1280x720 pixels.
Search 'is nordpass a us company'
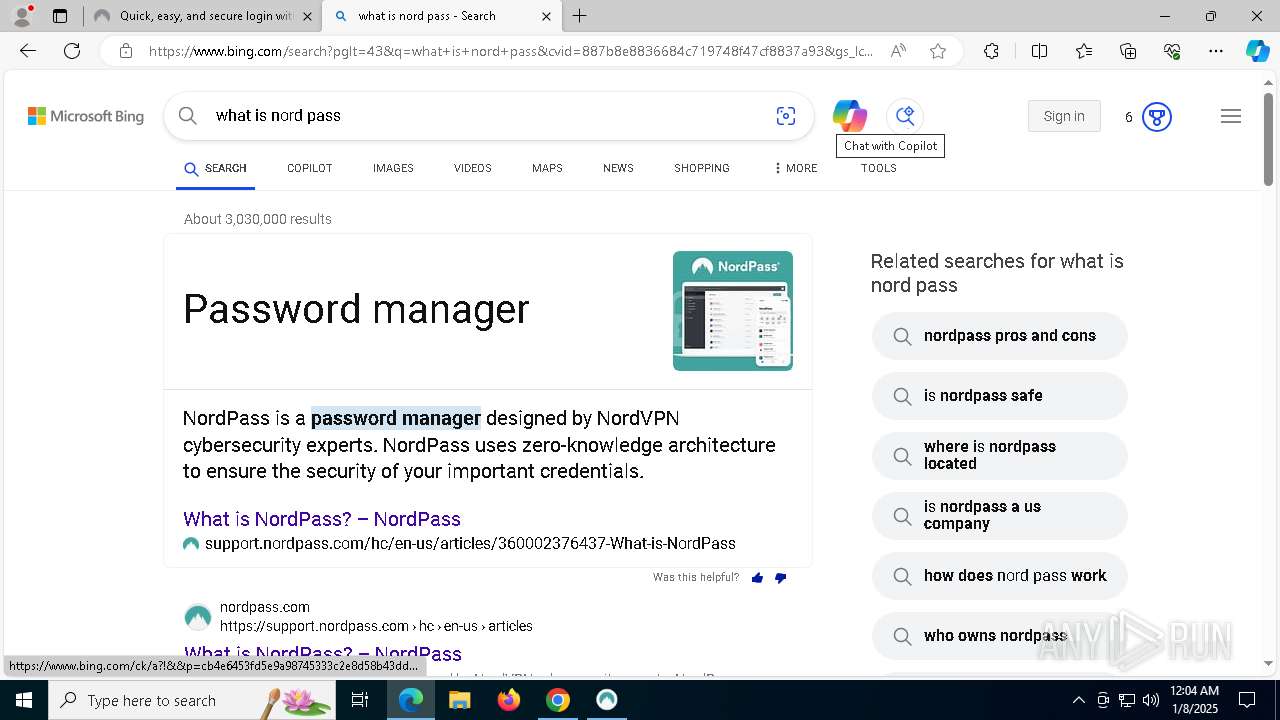point(1000,516)
